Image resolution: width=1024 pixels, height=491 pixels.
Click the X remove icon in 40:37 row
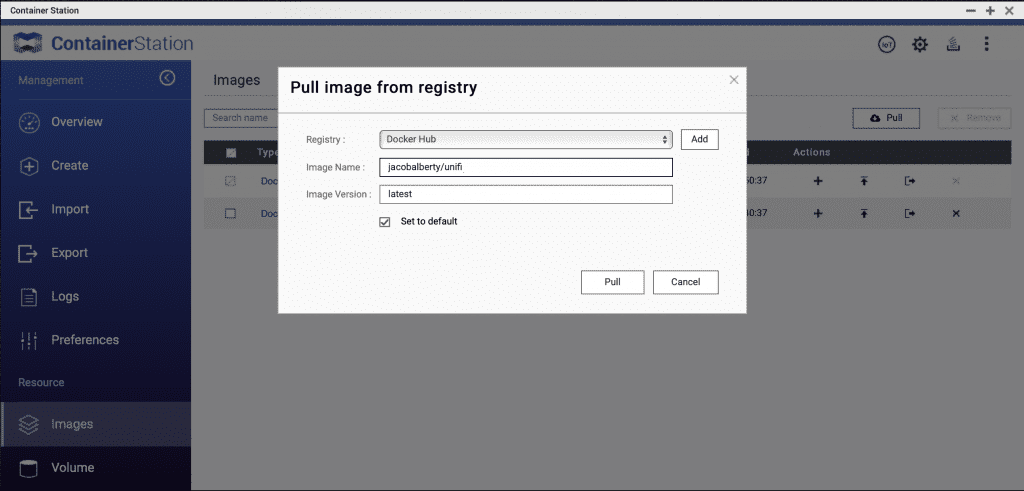(x=956, y=214)
